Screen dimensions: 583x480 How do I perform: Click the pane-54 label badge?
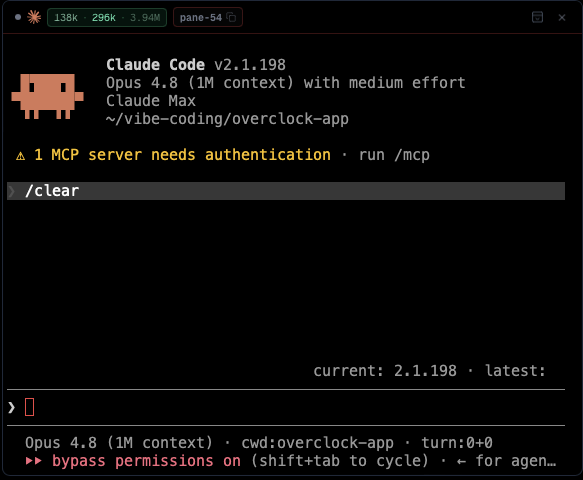pos(207,17)
